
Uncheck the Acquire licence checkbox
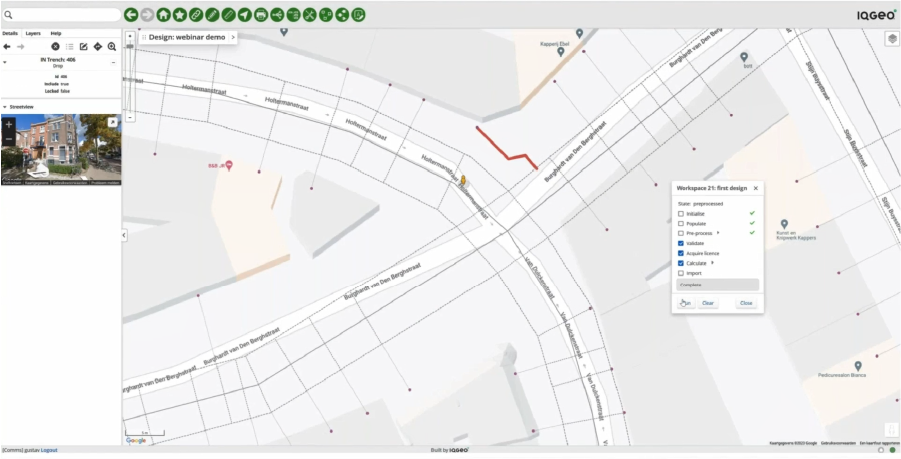click(681, 253)
